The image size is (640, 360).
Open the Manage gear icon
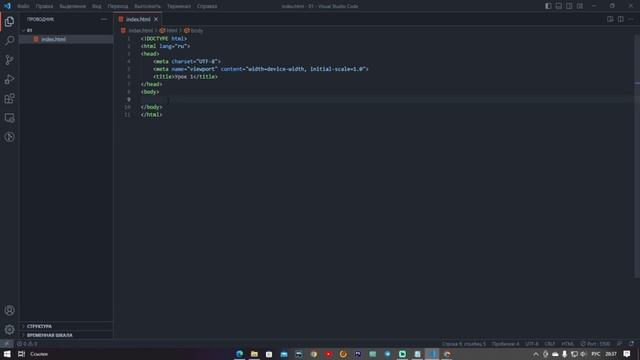pyautogui.click(x=9, y=329)
